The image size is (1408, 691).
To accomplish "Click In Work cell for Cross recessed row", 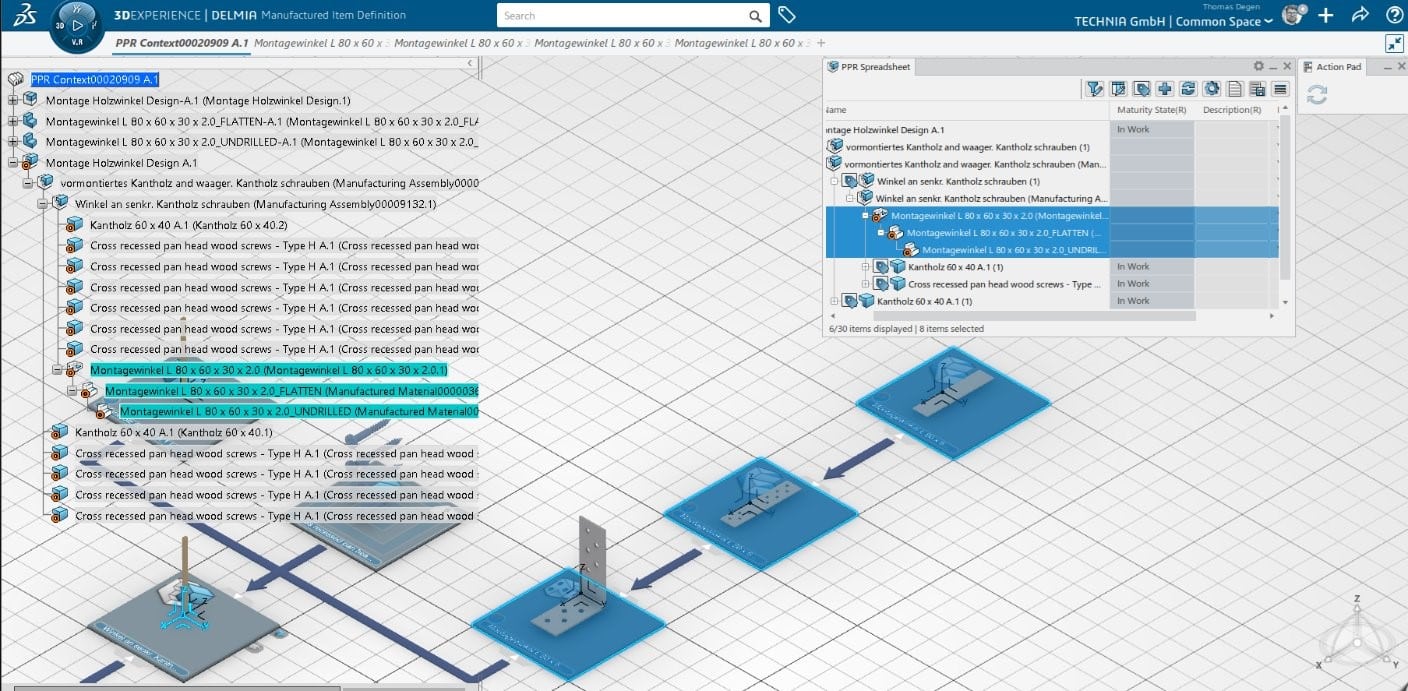I will [x=1152, y=284].
